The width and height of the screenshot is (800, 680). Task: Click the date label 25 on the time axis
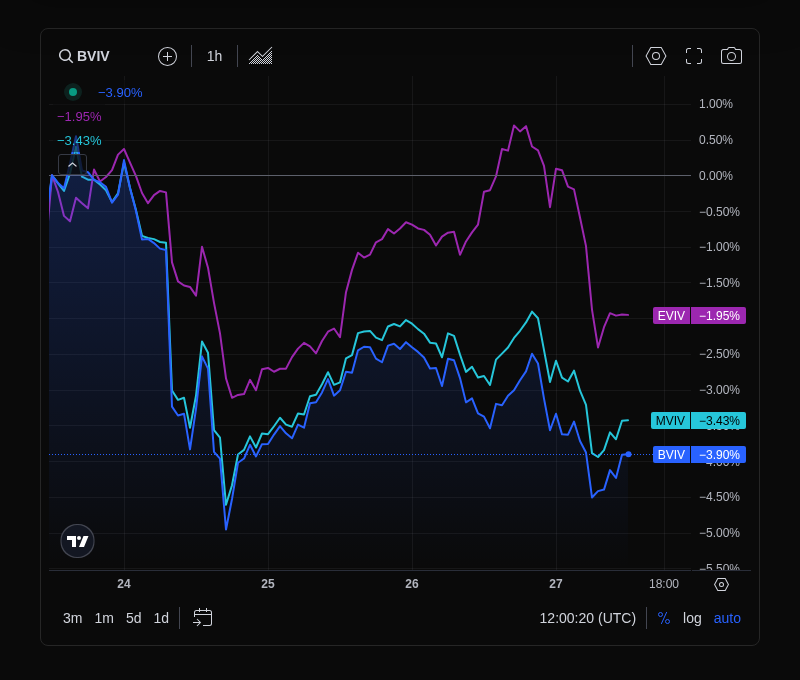coord(268,584)
